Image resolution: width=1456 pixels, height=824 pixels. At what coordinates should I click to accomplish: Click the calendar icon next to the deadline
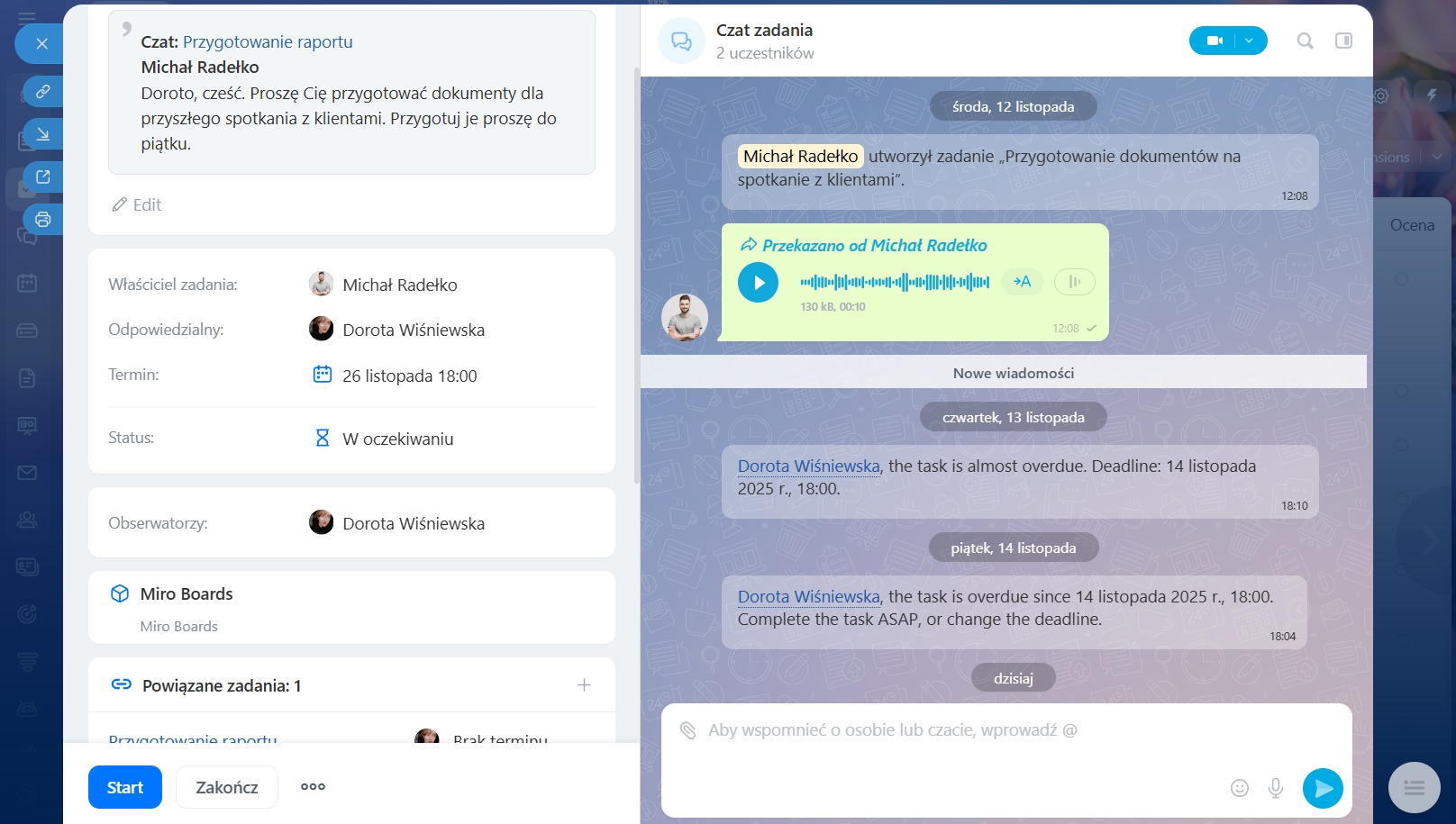323,375
